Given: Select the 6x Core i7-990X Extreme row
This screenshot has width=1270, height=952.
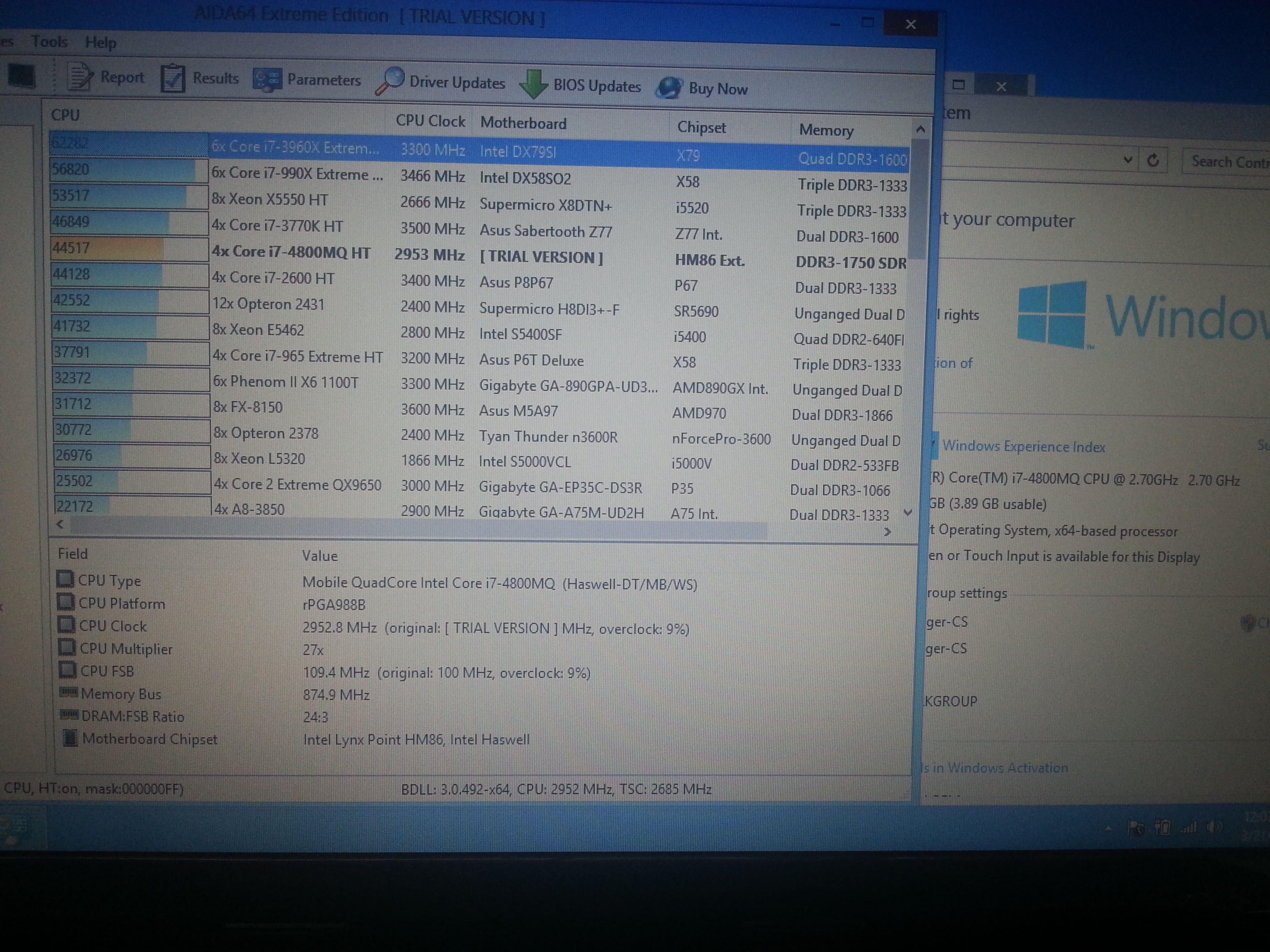Looking at the screenshot, I should pyautogui.click(x=479, y=176).
